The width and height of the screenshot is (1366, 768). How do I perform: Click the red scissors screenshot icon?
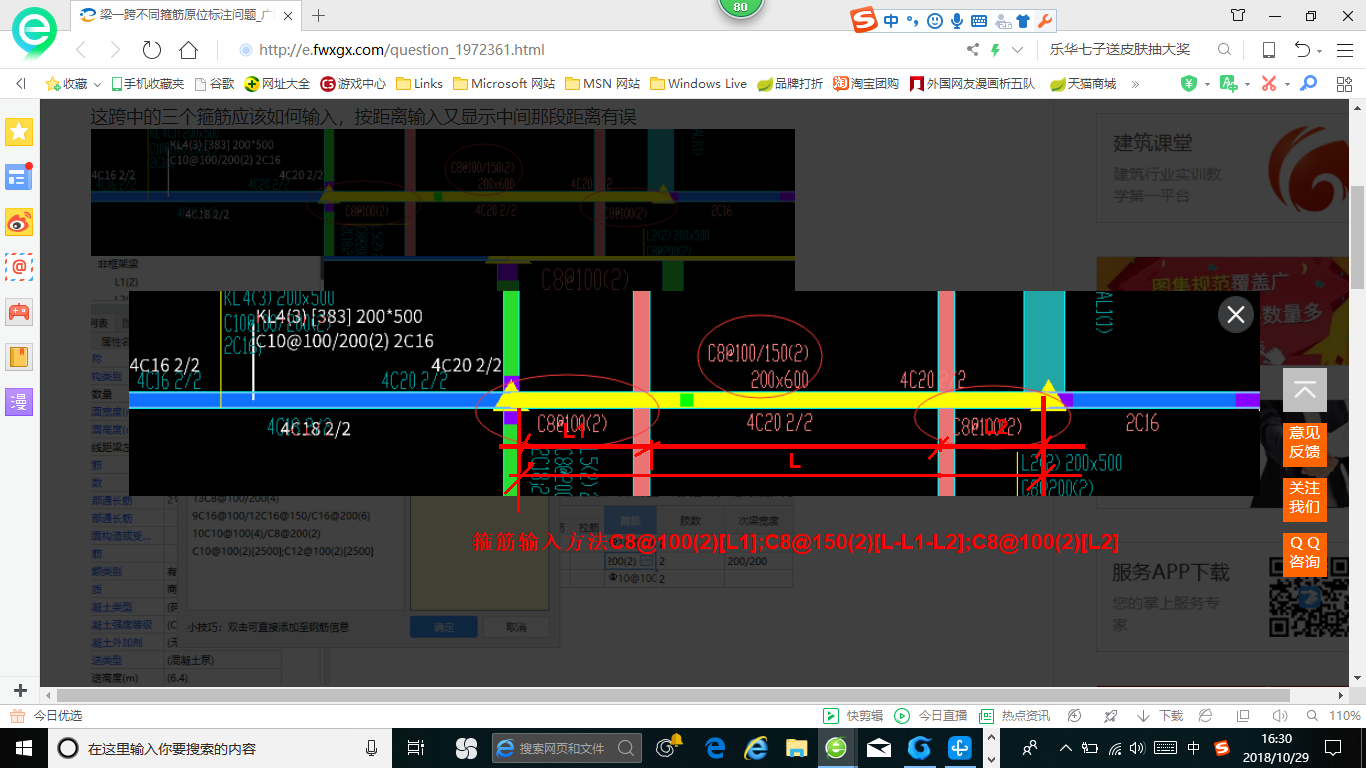(x=1269, y=84)
